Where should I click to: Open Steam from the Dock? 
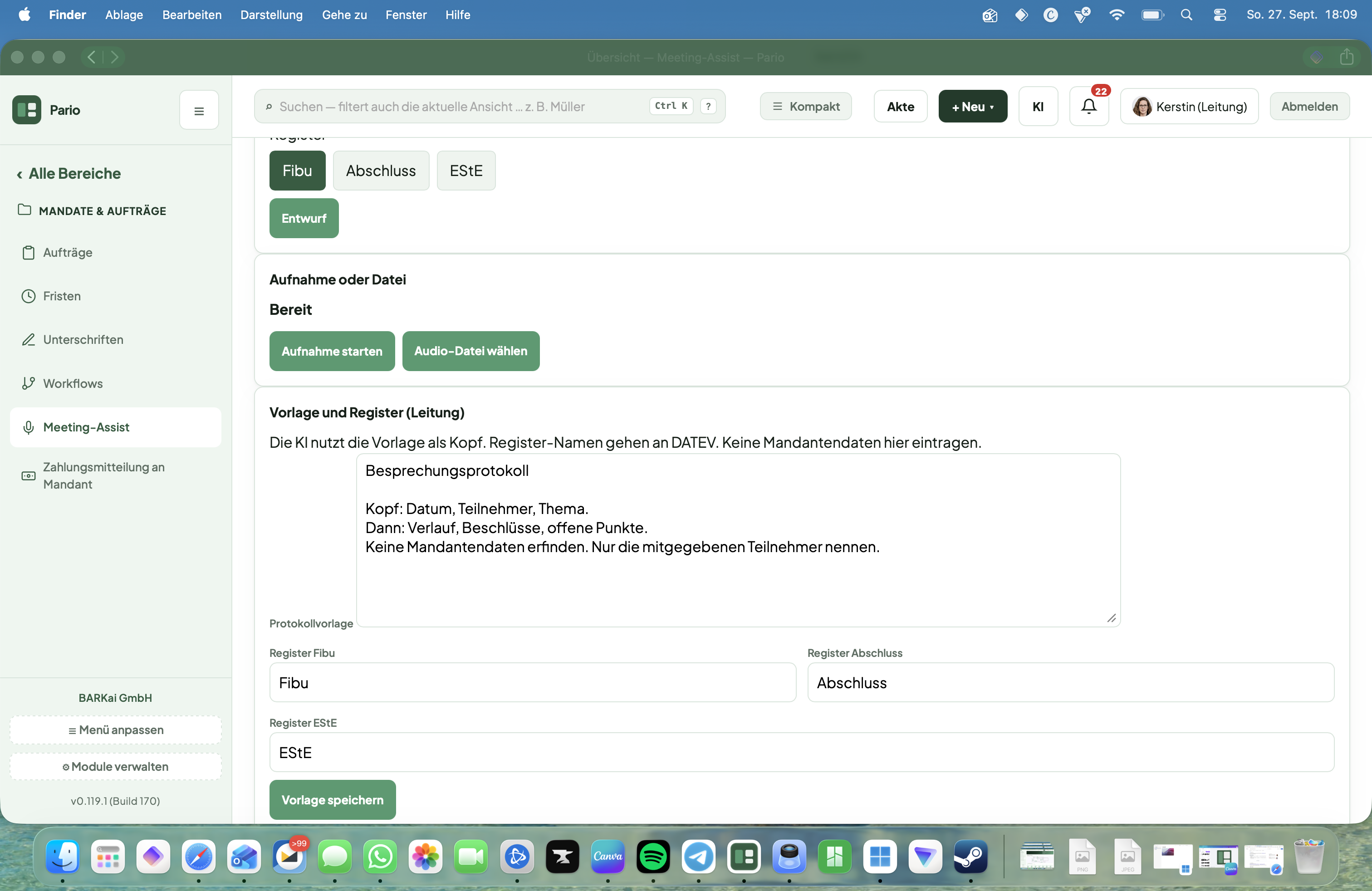point(971,857)
